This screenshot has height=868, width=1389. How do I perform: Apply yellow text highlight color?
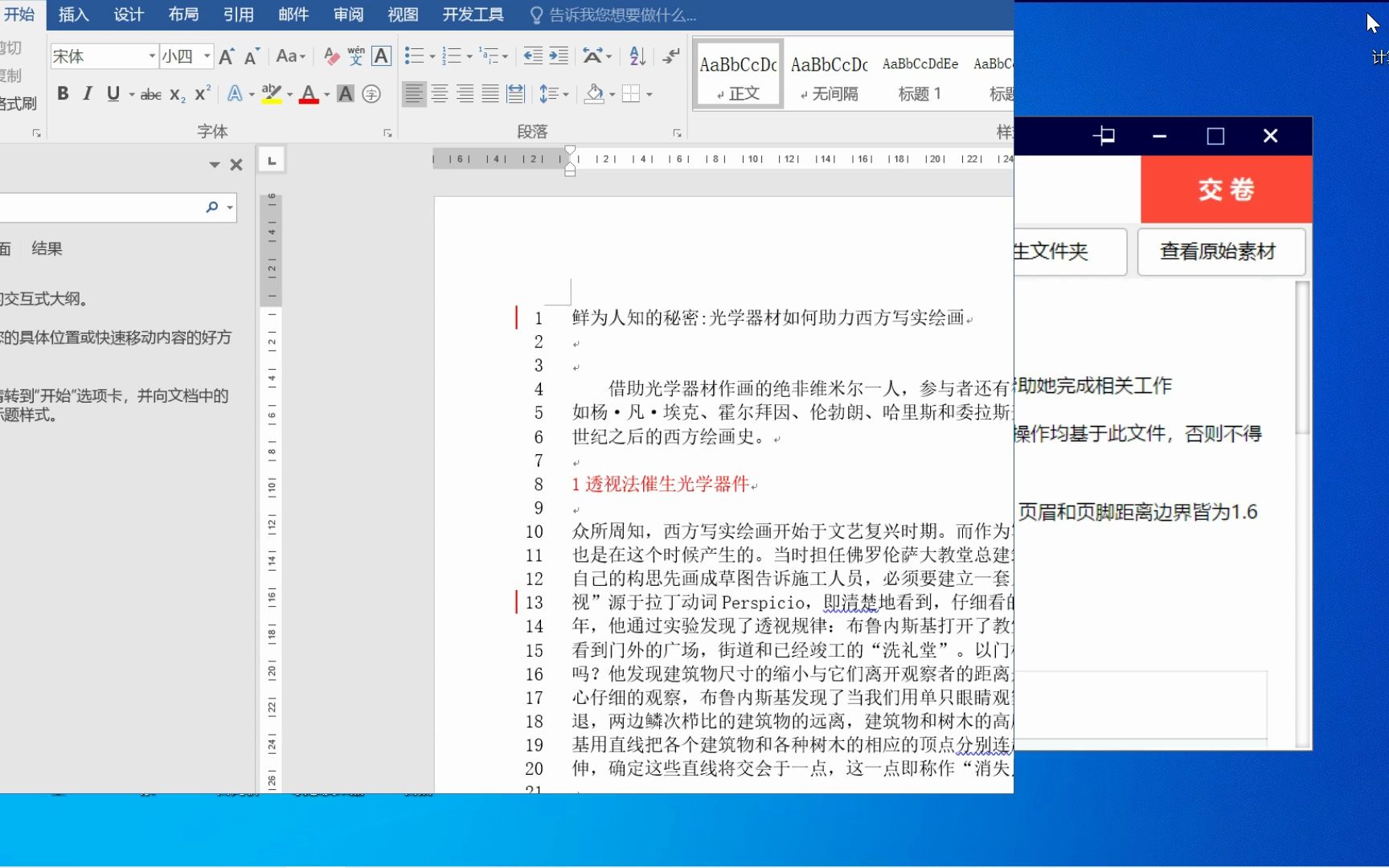click(271, 94)
